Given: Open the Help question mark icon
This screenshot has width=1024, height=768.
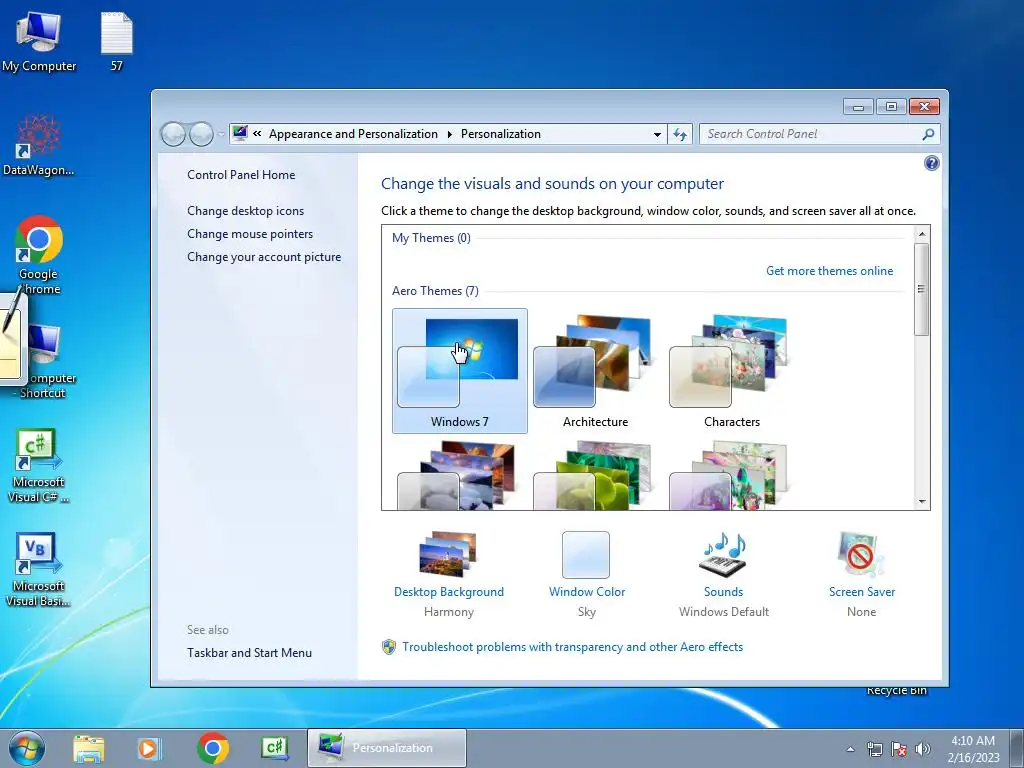Looking at the screenshot, I should (932, 163).
